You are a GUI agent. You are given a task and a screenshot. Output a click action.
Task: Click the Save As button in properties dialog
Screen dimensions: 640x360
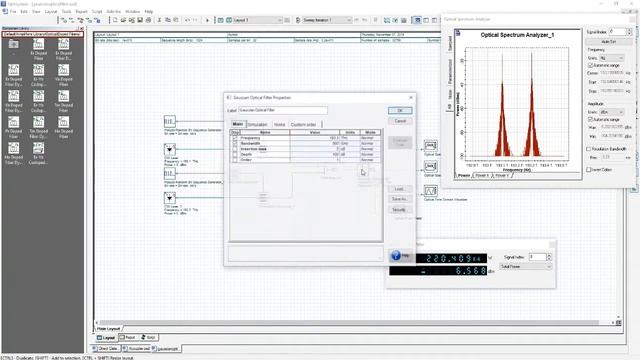[399, 199]
